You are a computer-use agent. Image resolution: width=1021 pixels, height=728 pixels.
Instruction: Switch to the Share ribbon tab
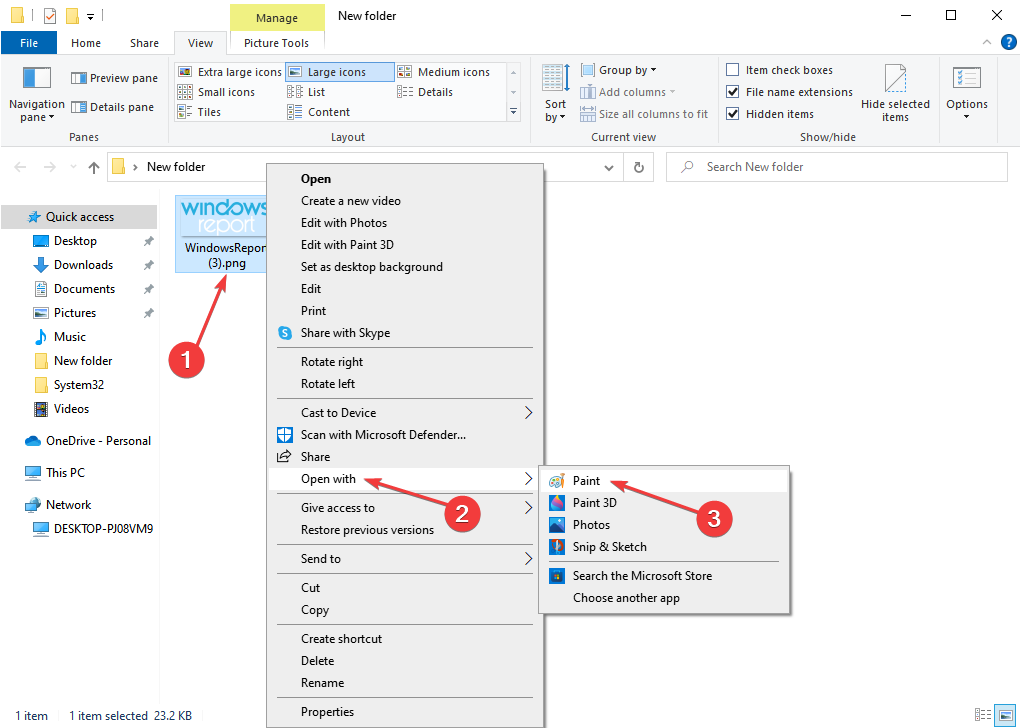click(x=144, y=43)
